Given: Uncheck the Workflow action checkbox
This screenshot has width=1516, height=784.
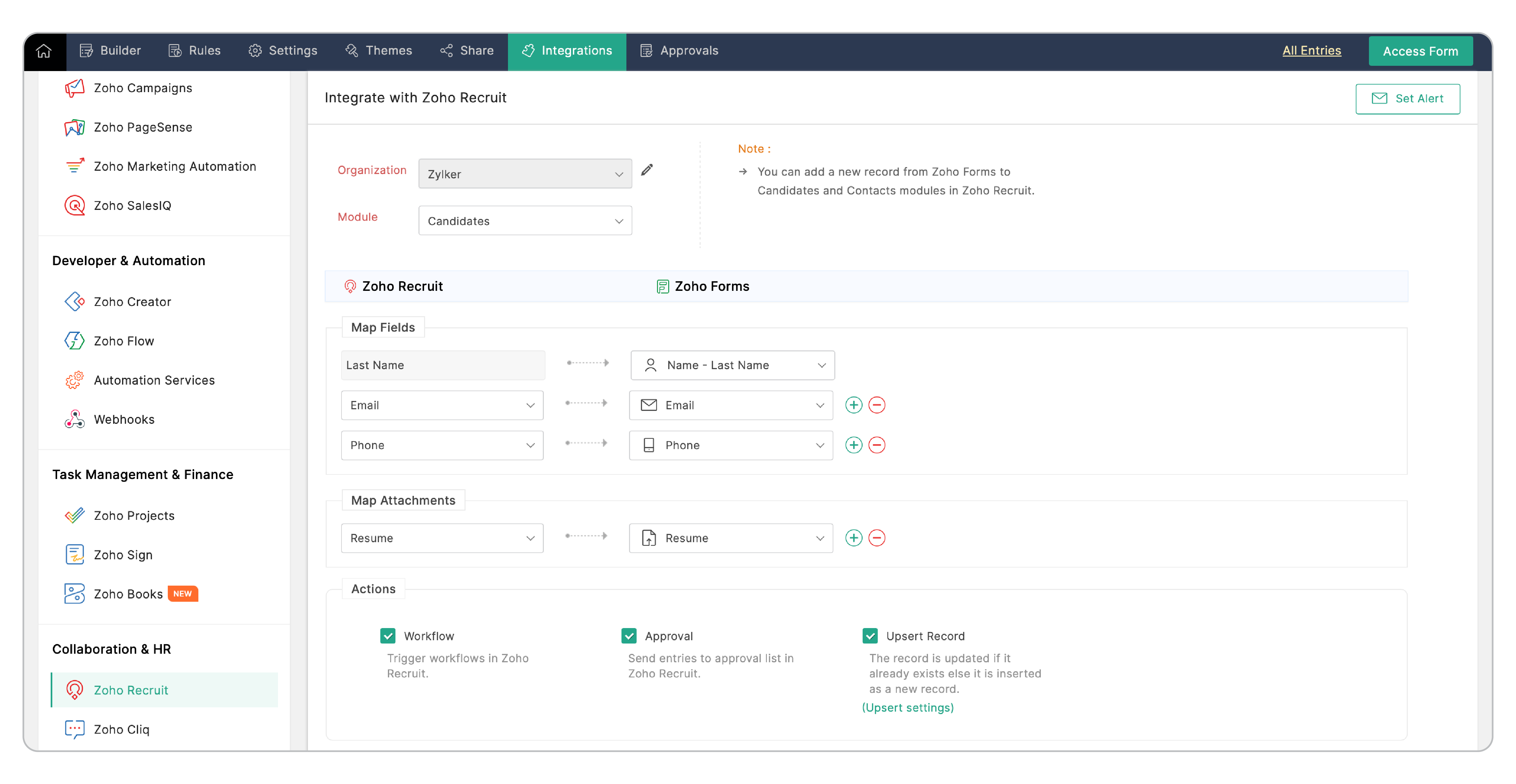Looking at the screenshot, I should [x=388, y=636].
